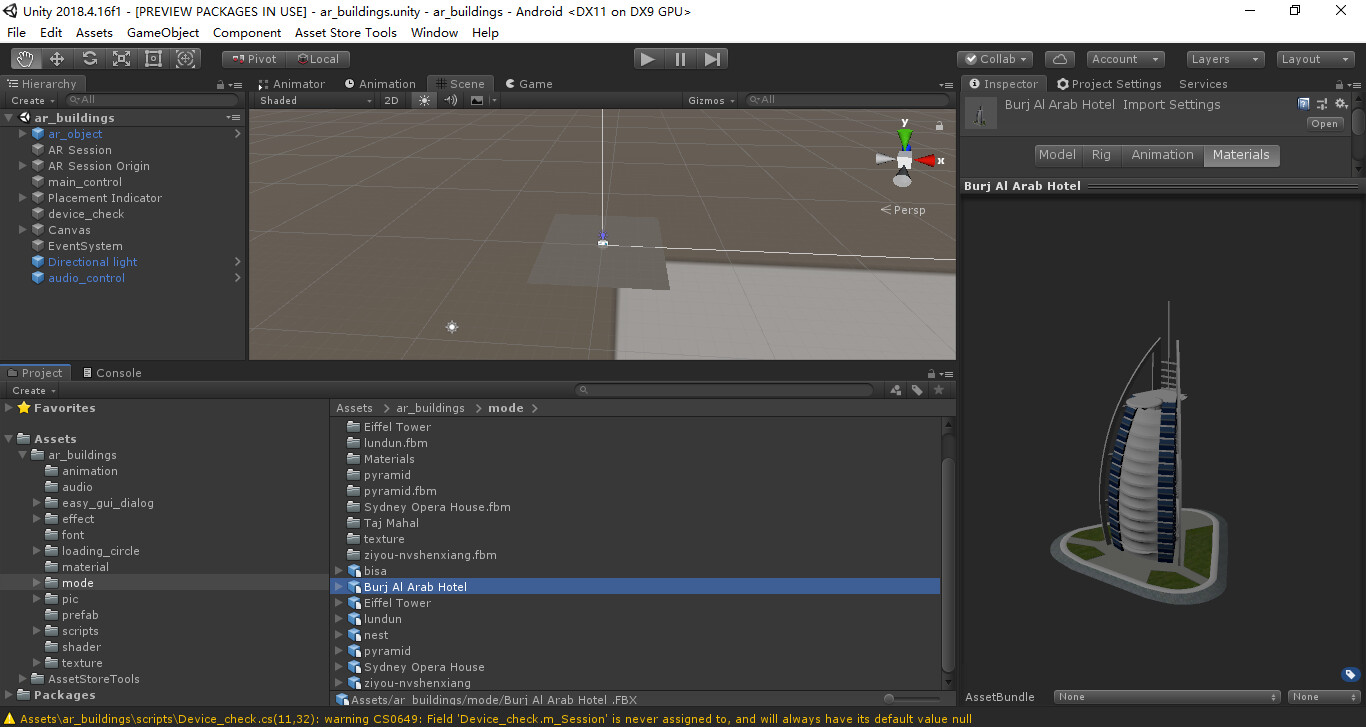Open the Layers dropdown
Viewport: 1366px width, 727px height.
1222,58
